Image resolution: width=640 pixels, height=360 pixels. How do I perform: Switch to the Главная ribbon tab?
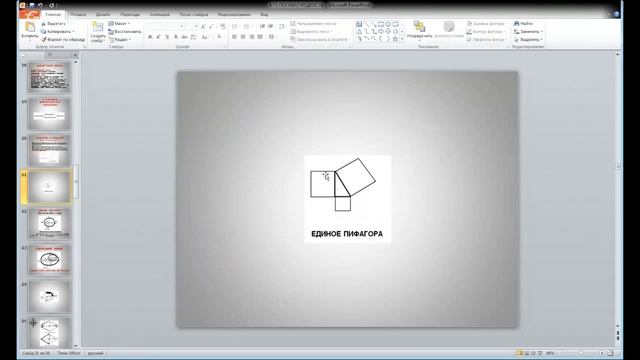point(53,14)
